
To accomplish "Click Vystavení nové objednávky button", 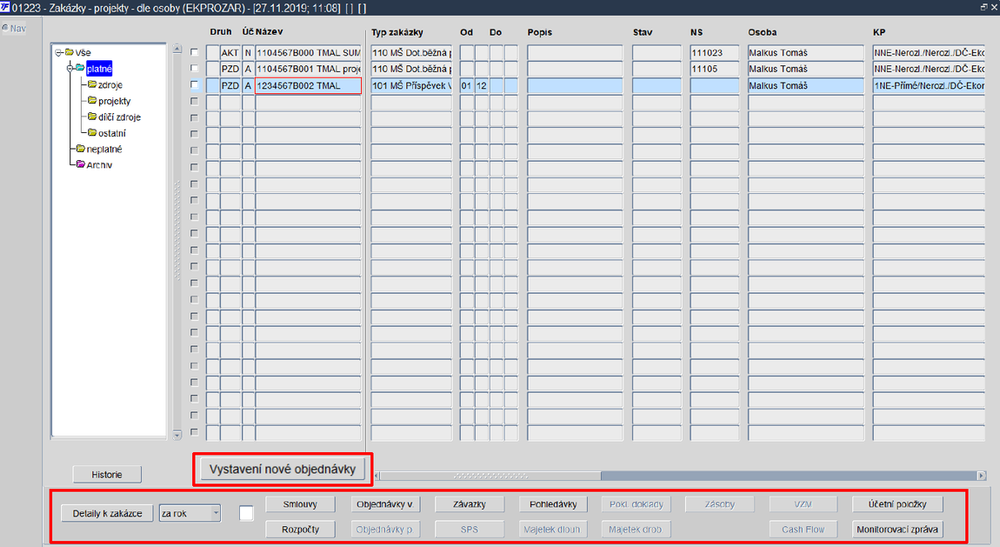I will tap(283, 469).
